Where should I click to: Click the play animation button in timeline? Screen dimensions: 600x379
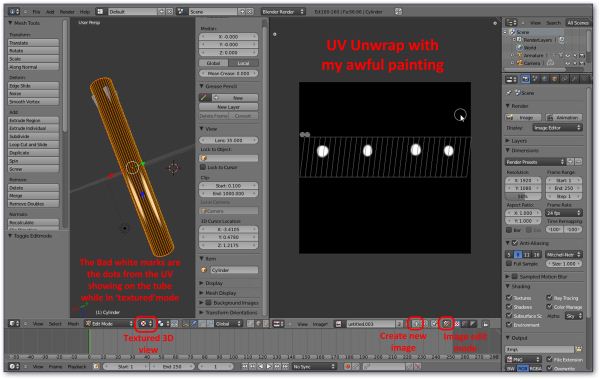(x=269, y=366)
